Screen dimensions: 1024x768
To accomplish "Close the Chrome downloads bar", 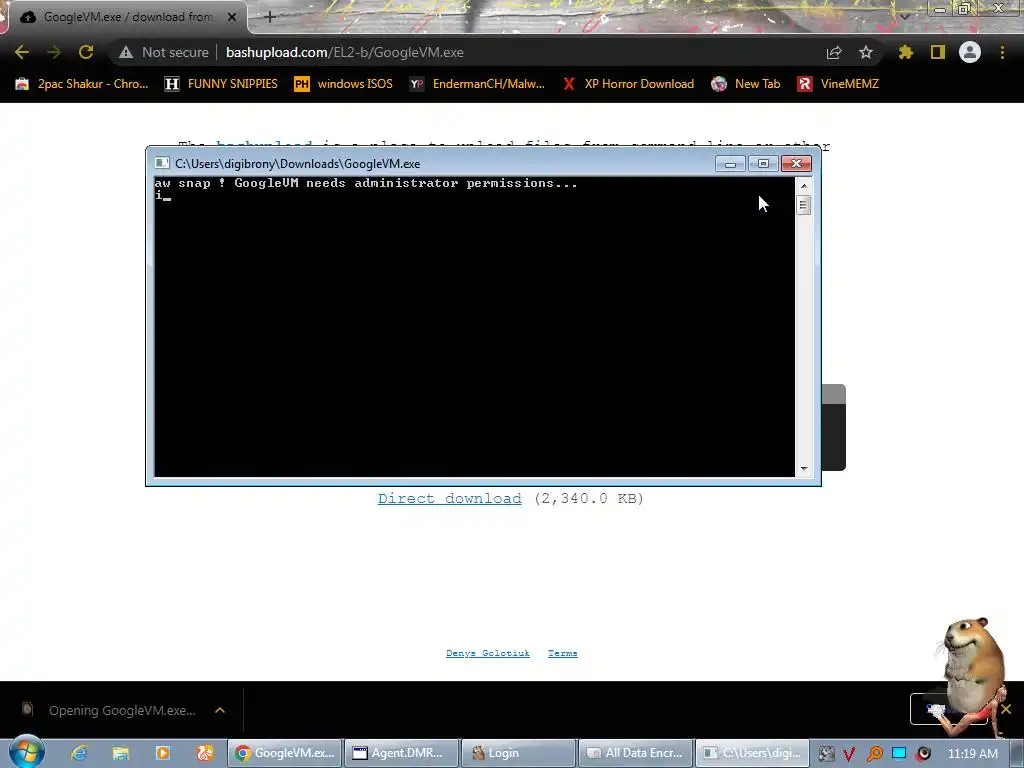I will 1006,709.
